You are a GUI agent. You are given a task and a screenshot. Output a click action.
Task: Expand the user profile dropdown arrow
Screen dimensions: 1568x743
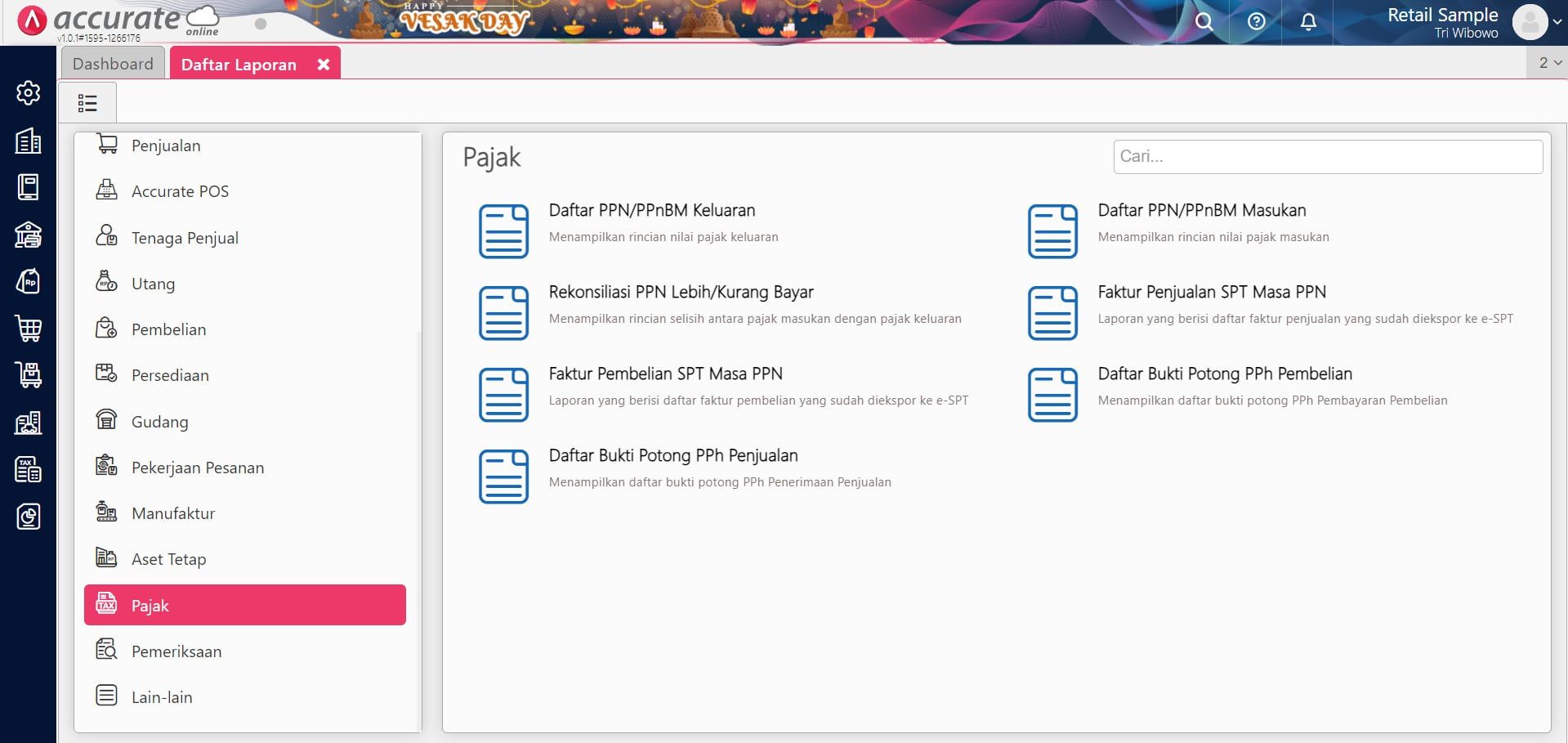1557,22
